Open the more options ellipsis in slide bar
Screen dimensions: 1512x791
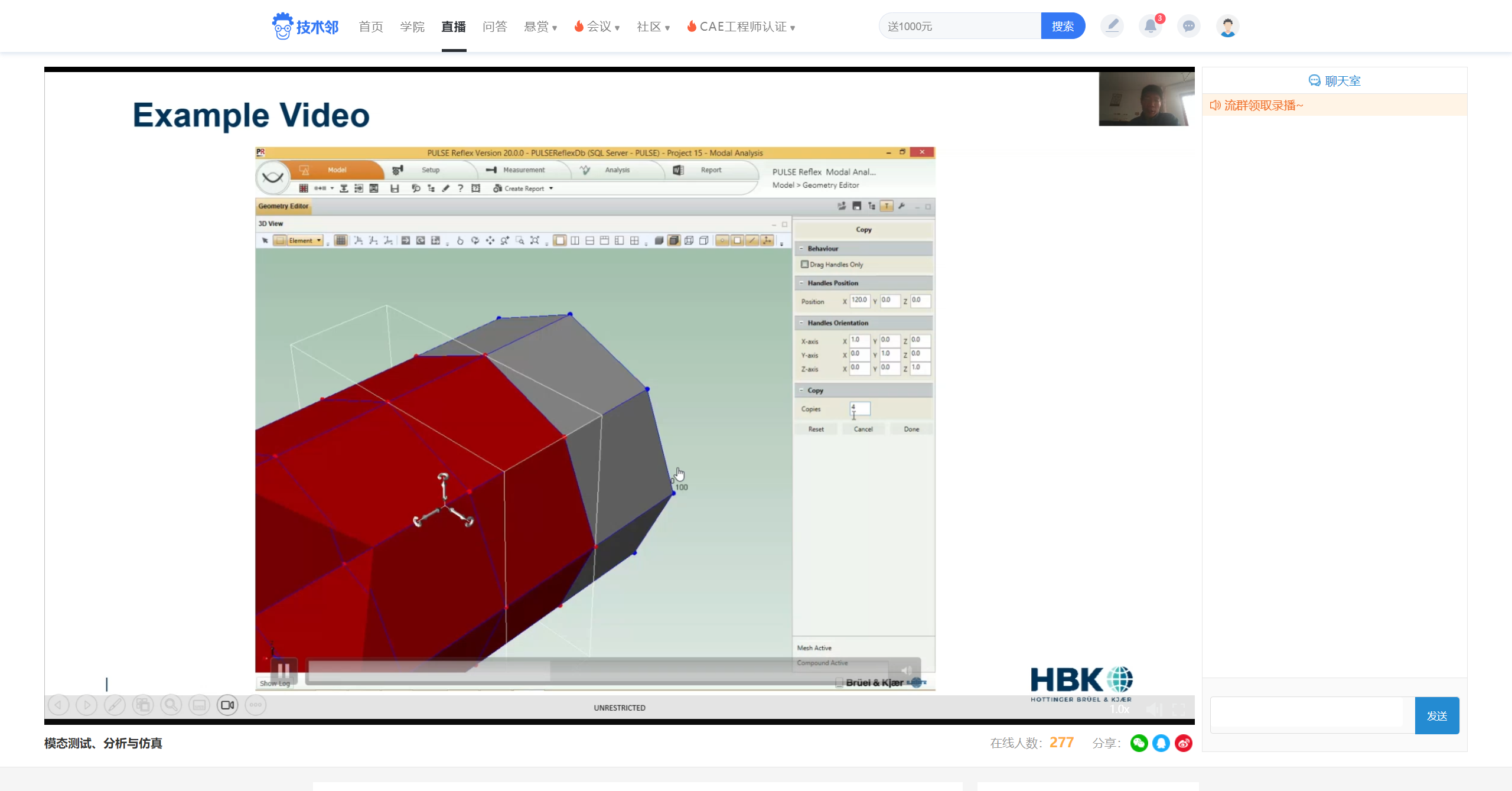click(256, 705)
